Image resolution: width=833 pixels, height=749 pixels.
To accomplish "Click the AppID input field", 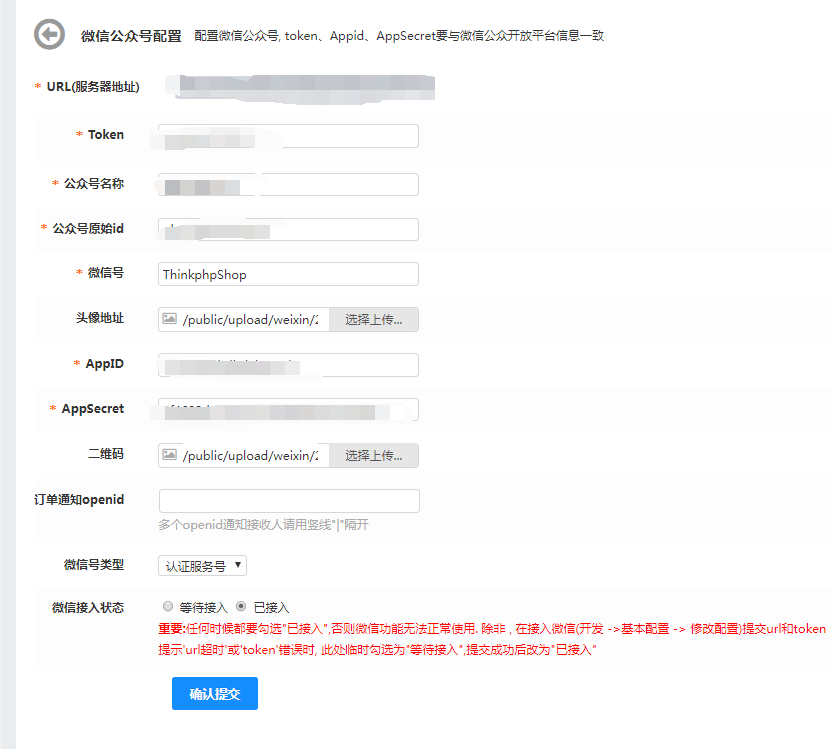I will tap(288, 365).
